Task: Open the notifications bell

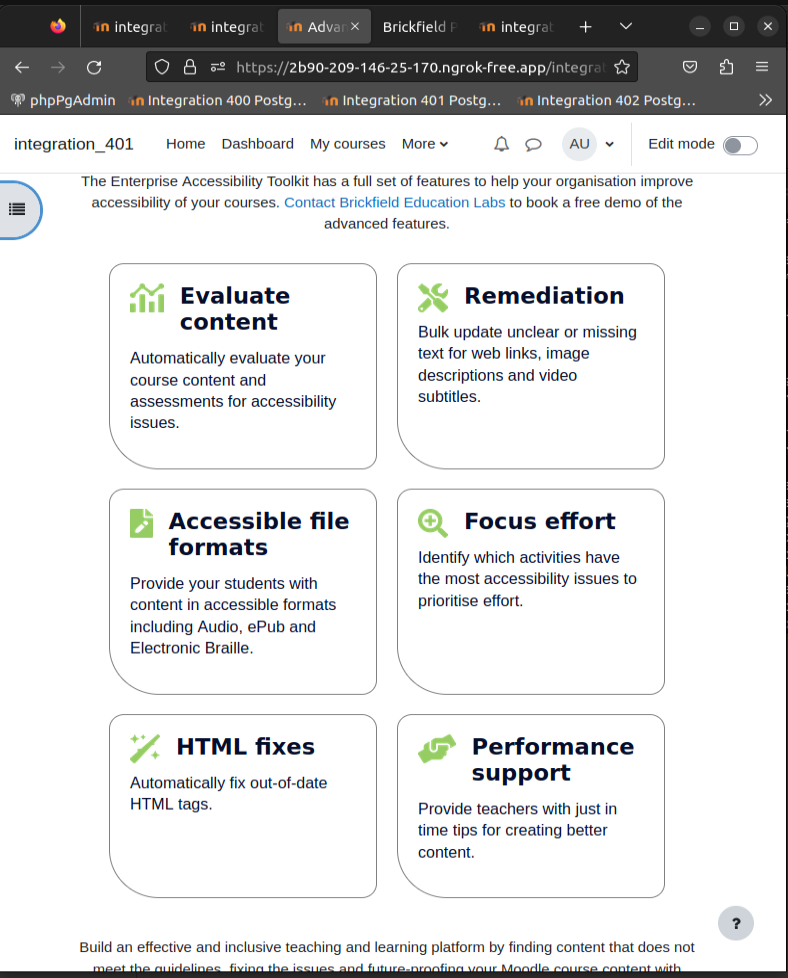Action: pyautogui.click(x=502, y=144)
